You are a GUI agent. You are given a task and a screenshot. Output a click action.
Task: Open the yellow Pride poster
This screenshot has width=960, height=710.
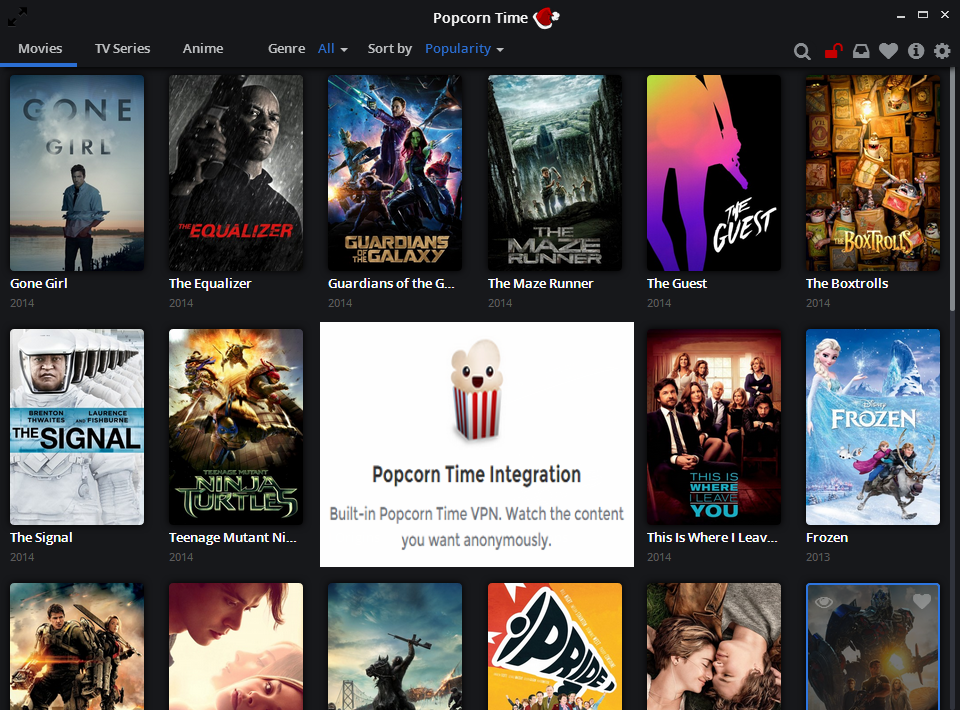point(555,646)
